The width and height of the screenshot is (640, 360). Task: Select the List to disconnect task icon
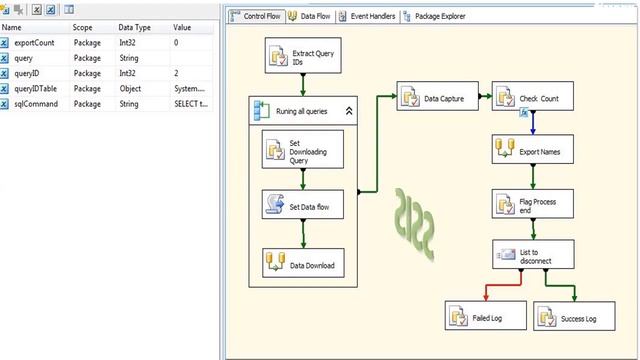click(x=506, y=255)
